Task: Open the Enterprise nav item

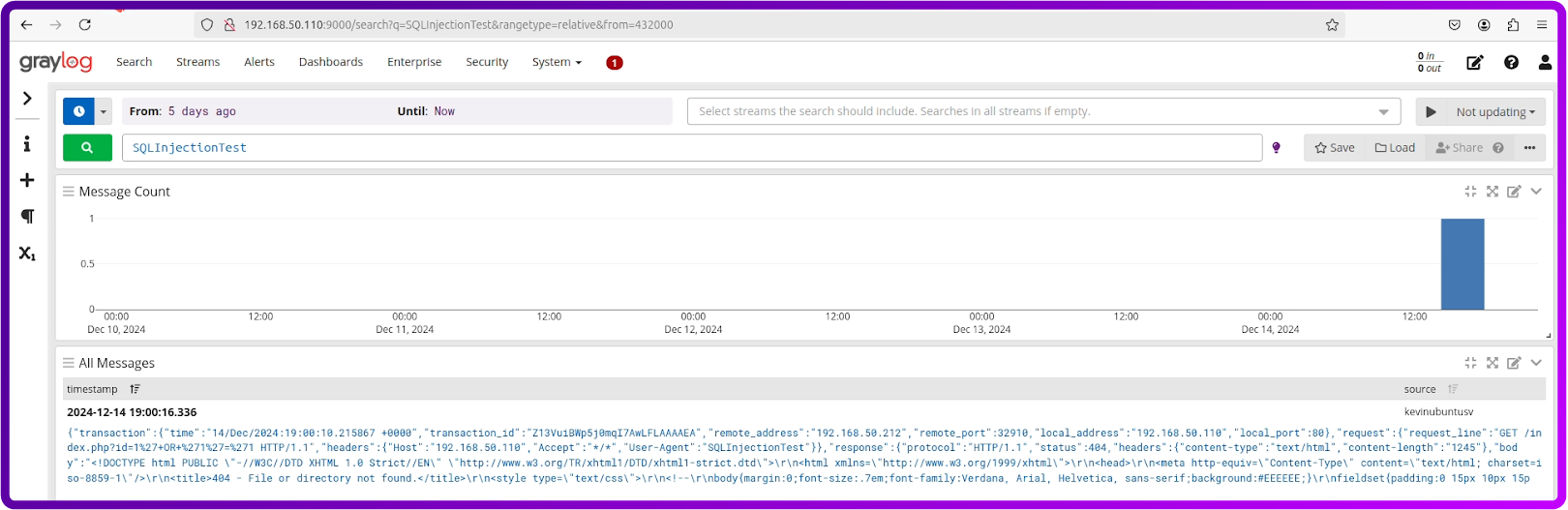Action: coord(414,62)
